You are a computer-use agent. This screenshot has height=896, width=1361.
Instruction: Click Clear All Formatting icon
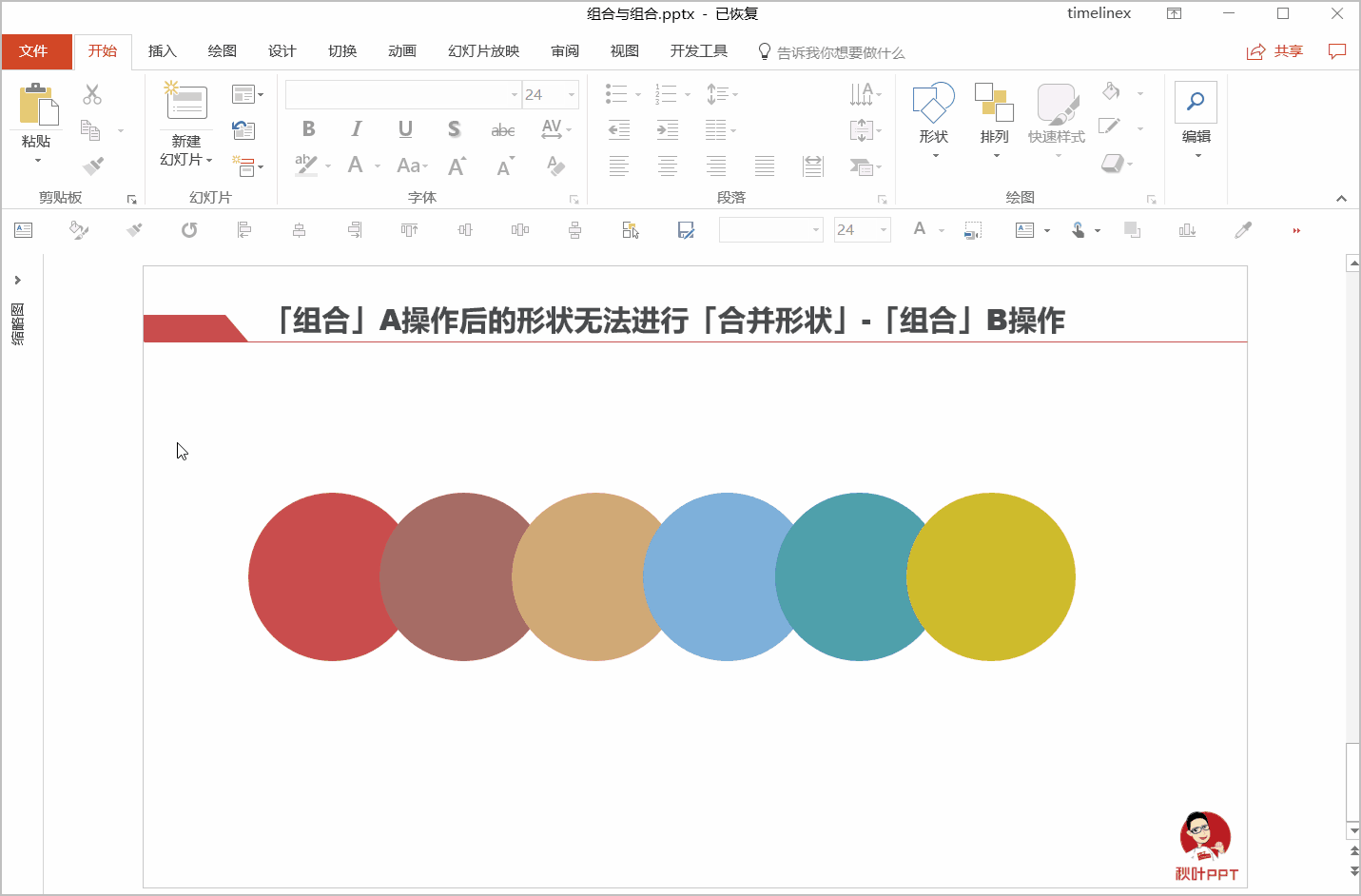[x=555, y=166]
